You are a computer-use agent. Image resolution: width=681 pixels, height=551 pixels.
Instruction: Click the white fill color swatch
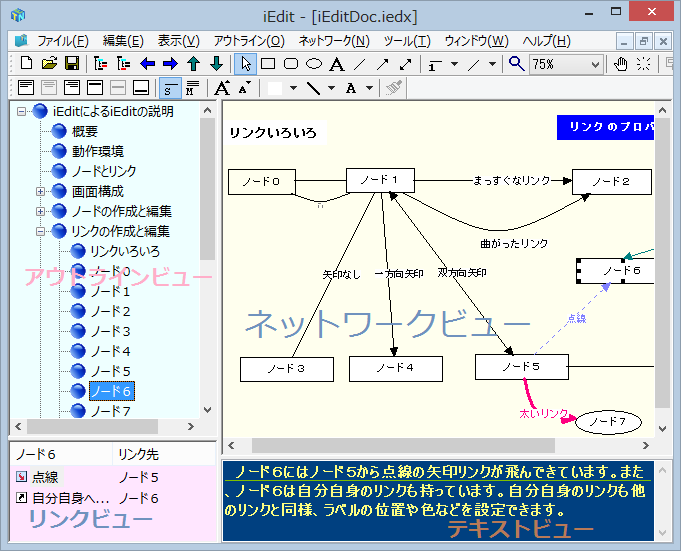click(x=275, y=88)
